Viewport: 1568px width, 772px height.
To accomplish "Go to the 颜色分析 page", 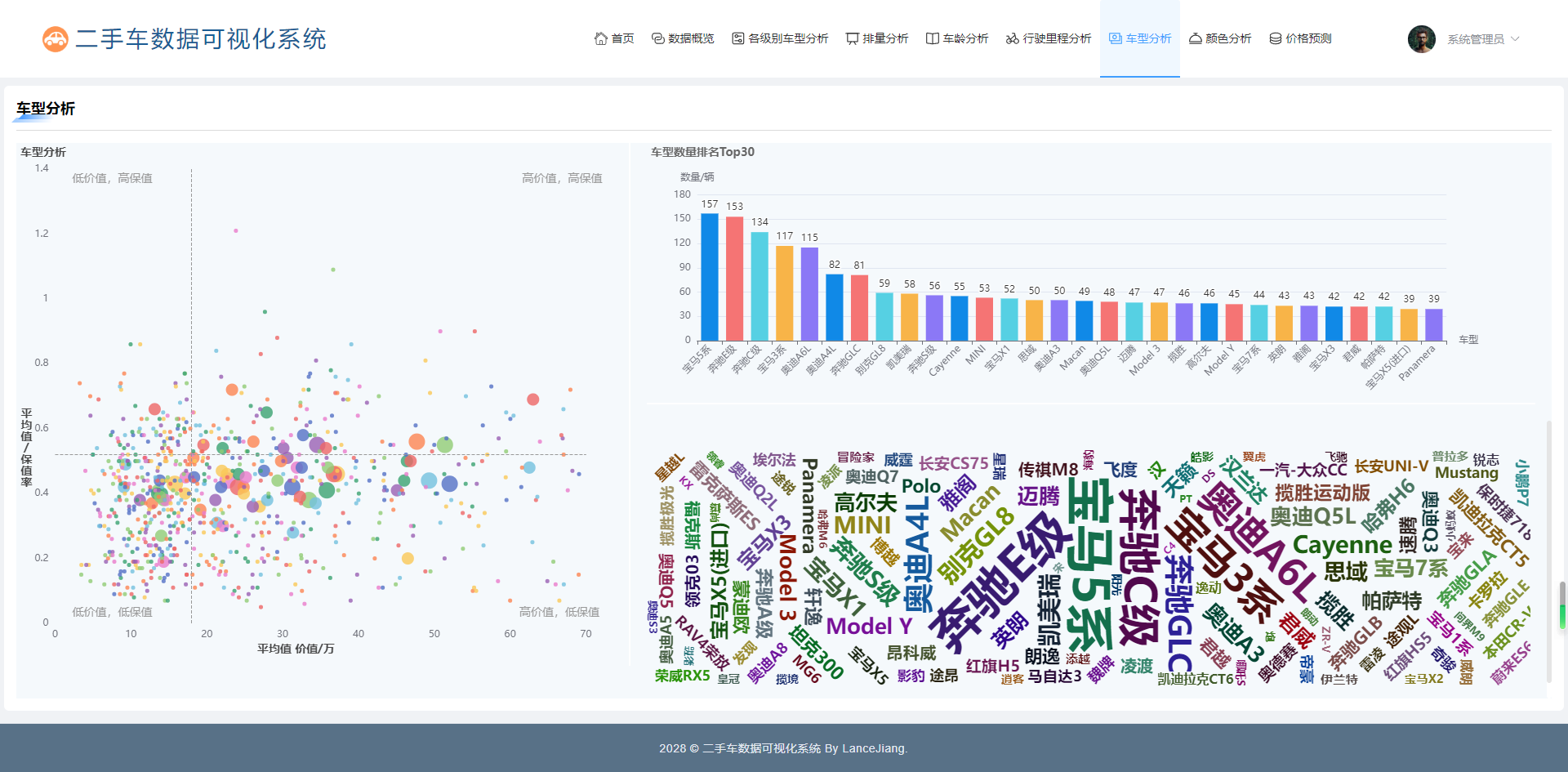I will [x=1220, y=38].
